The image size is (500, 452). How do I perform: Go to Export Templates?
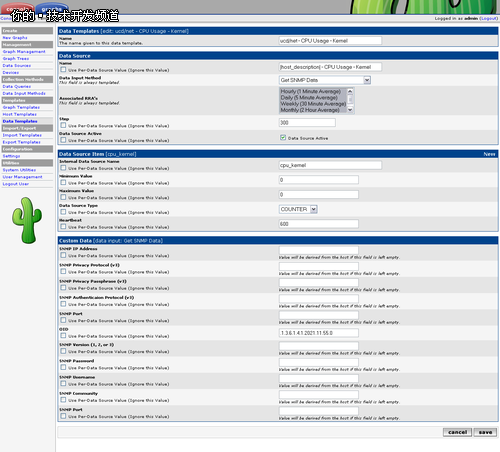pyautogui.click(x=22, y=142)
